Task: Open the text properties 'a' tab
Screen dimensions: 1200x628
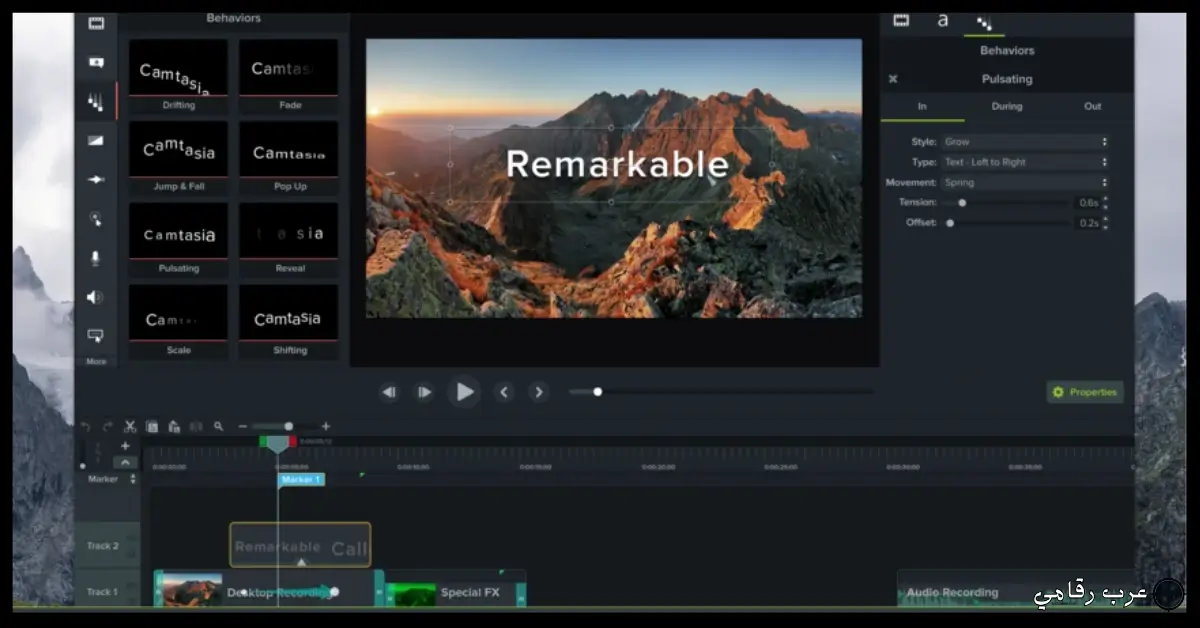Action: coord(942,20)
